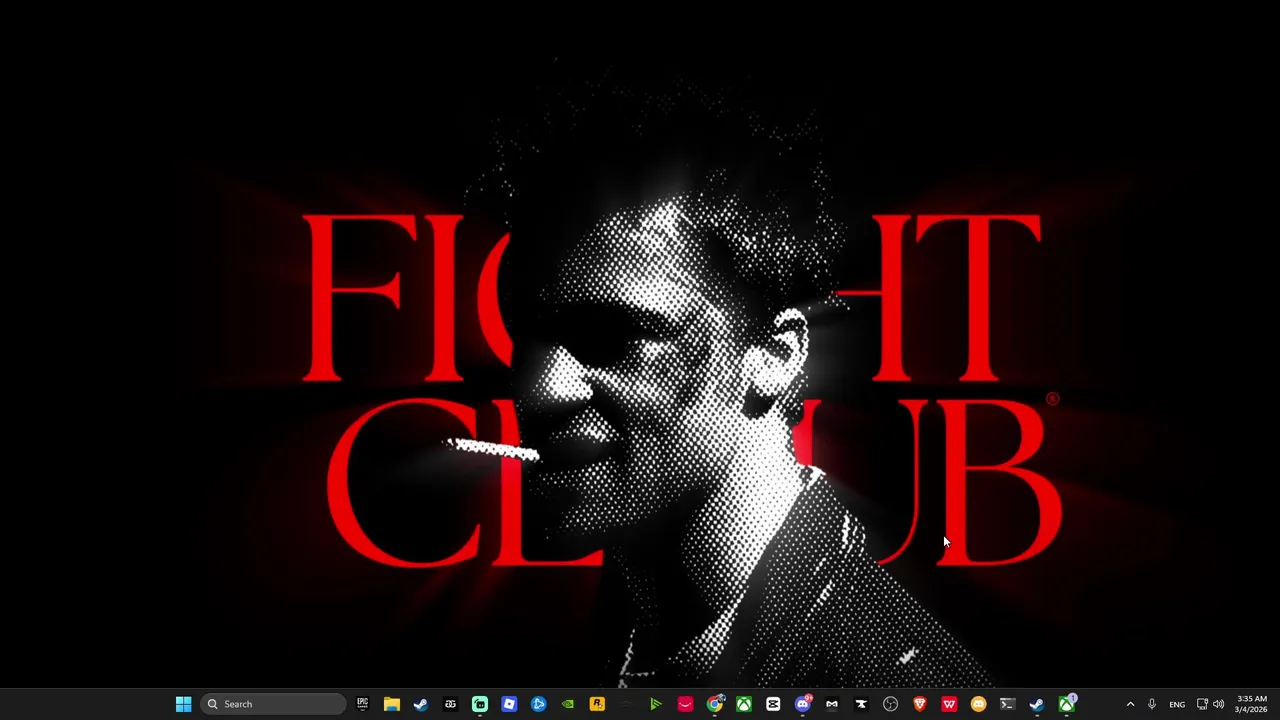Open the black icon left of OBS
The height and width of the screenshot is (720, 1280).
[x=861, y=704]
